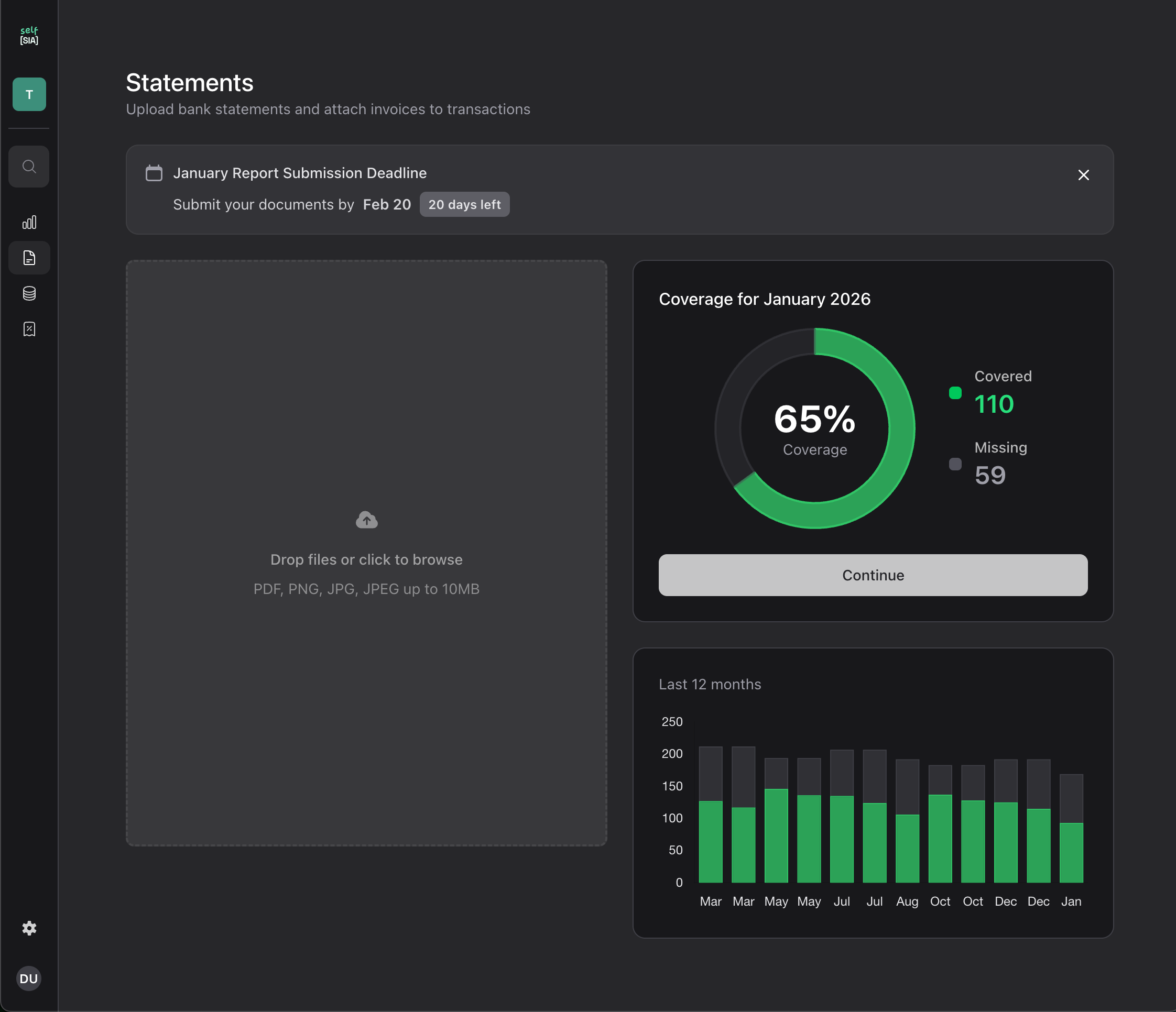Click the self [SIA] logo
Image resolution: width=1176 pixels, height=1012 pixels.
click(29, 35)
